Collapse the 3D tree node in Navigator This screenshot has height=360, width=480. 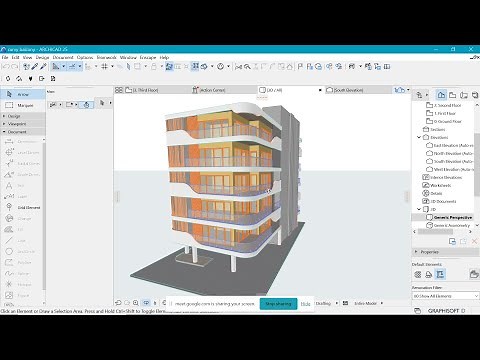[419, 209]
